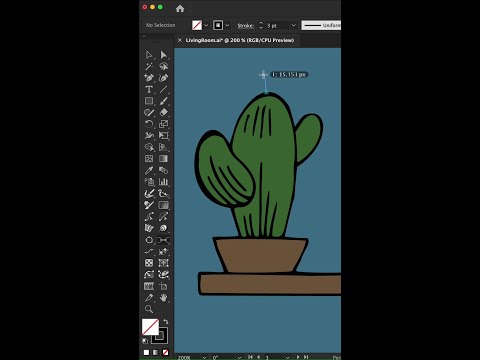This screenshot has height=360, width=480.
Task: Open the Stroke panel link
Action: coord(245,26)
